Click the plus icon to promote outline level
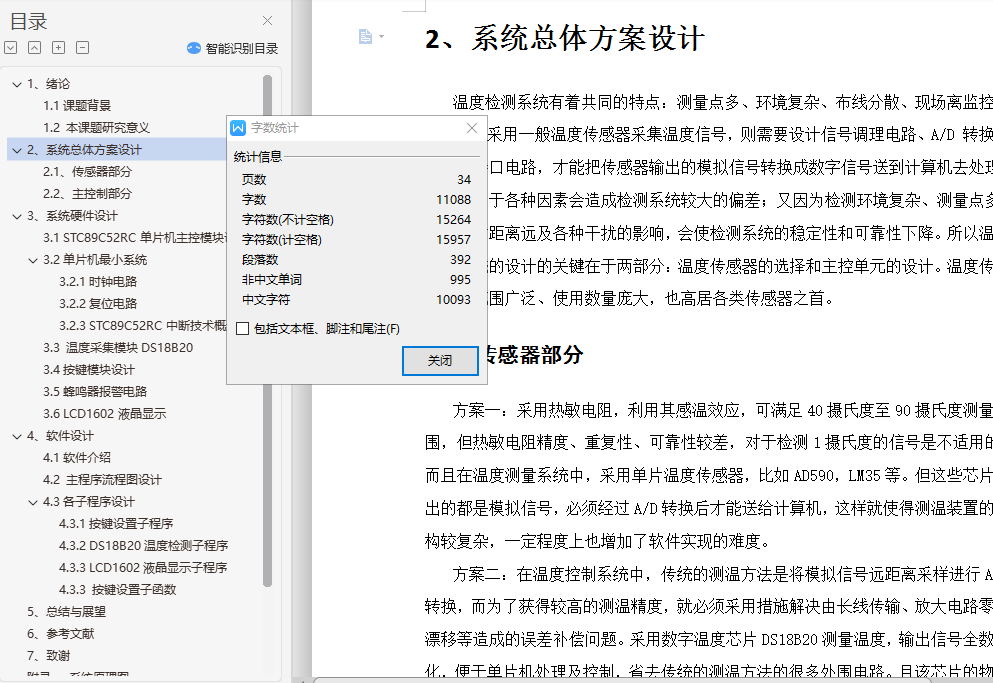The height and width of the screenshot is (683, 993). [x=58, y=48]
